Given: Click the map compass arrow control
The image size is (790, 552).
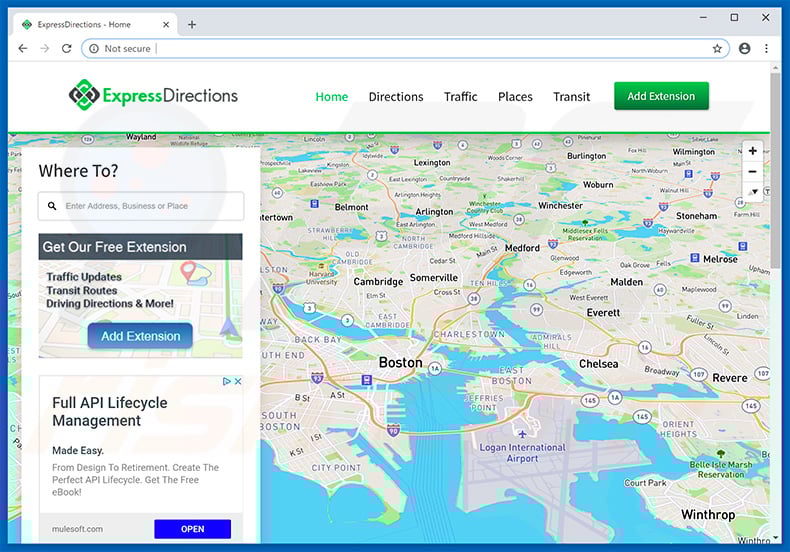Looking at the screenshot, I should tap(754, 192).
